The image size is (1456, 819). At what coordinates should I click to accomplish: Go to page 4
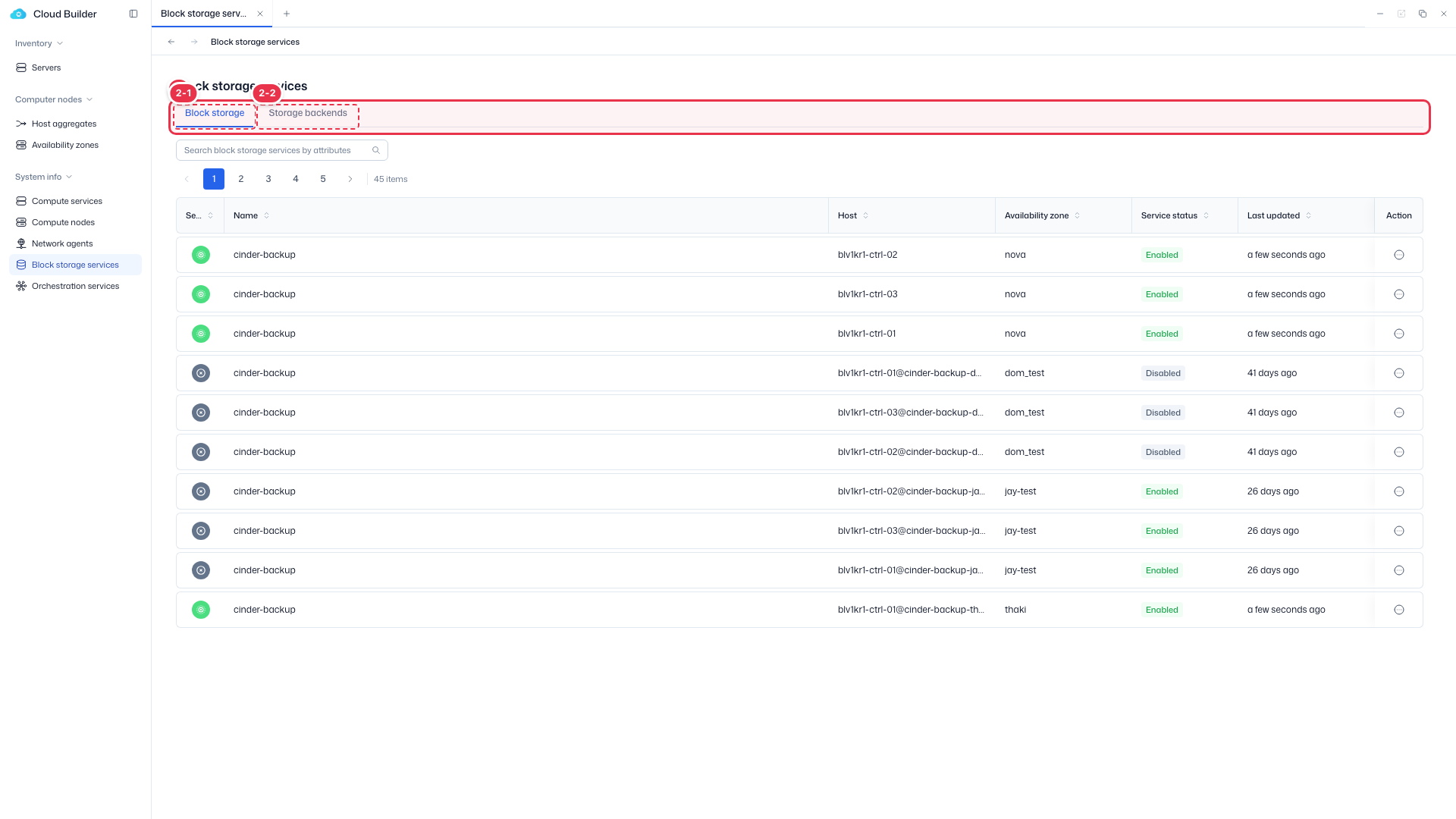296,179
